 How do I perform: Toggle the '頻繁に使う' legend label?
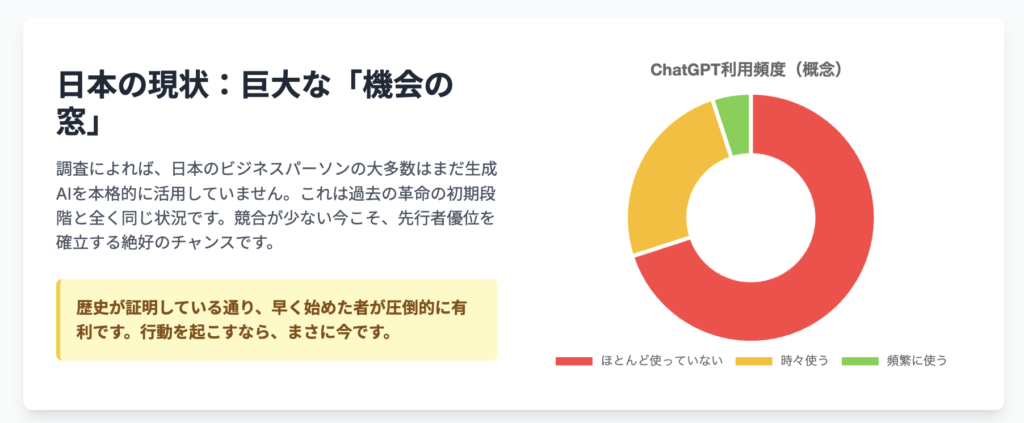tap(916, 361)
